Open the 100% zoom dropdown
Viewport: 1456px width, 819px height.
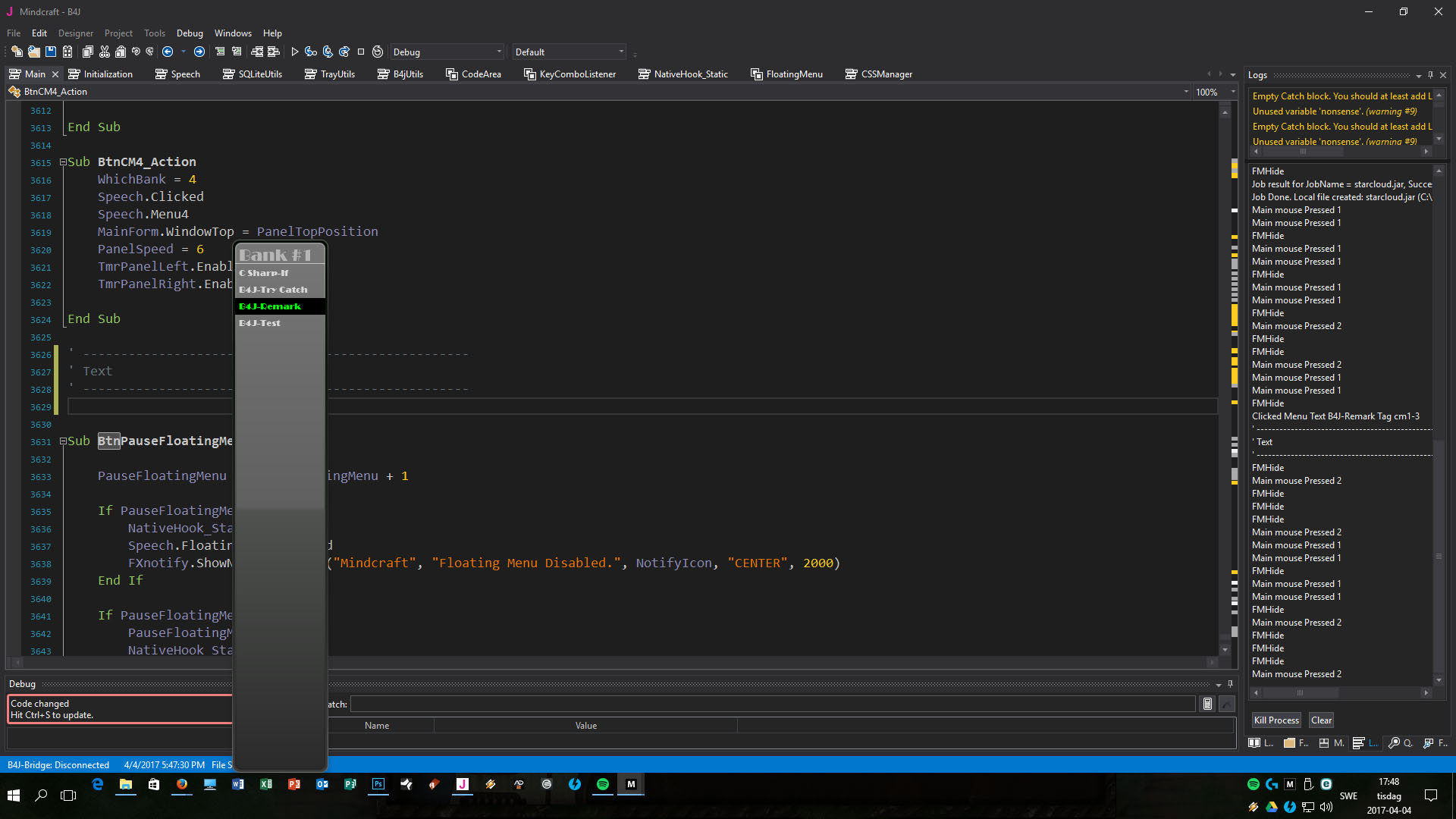click(x=1233, y=92)
